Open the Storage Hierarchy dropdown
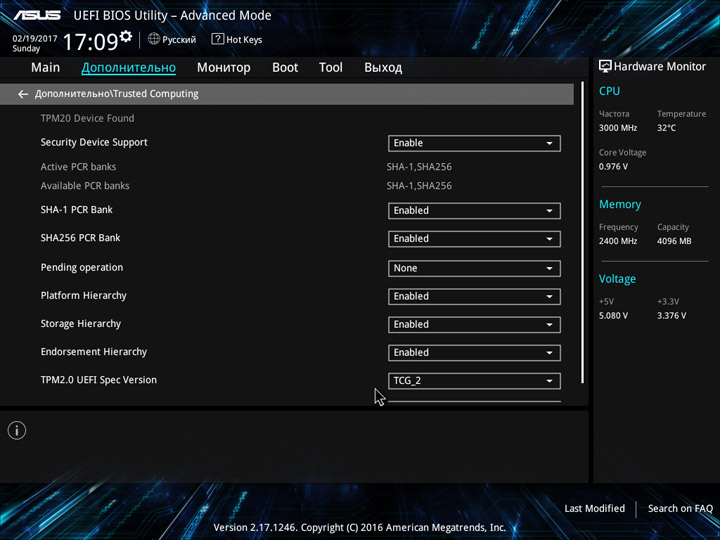 474,325
